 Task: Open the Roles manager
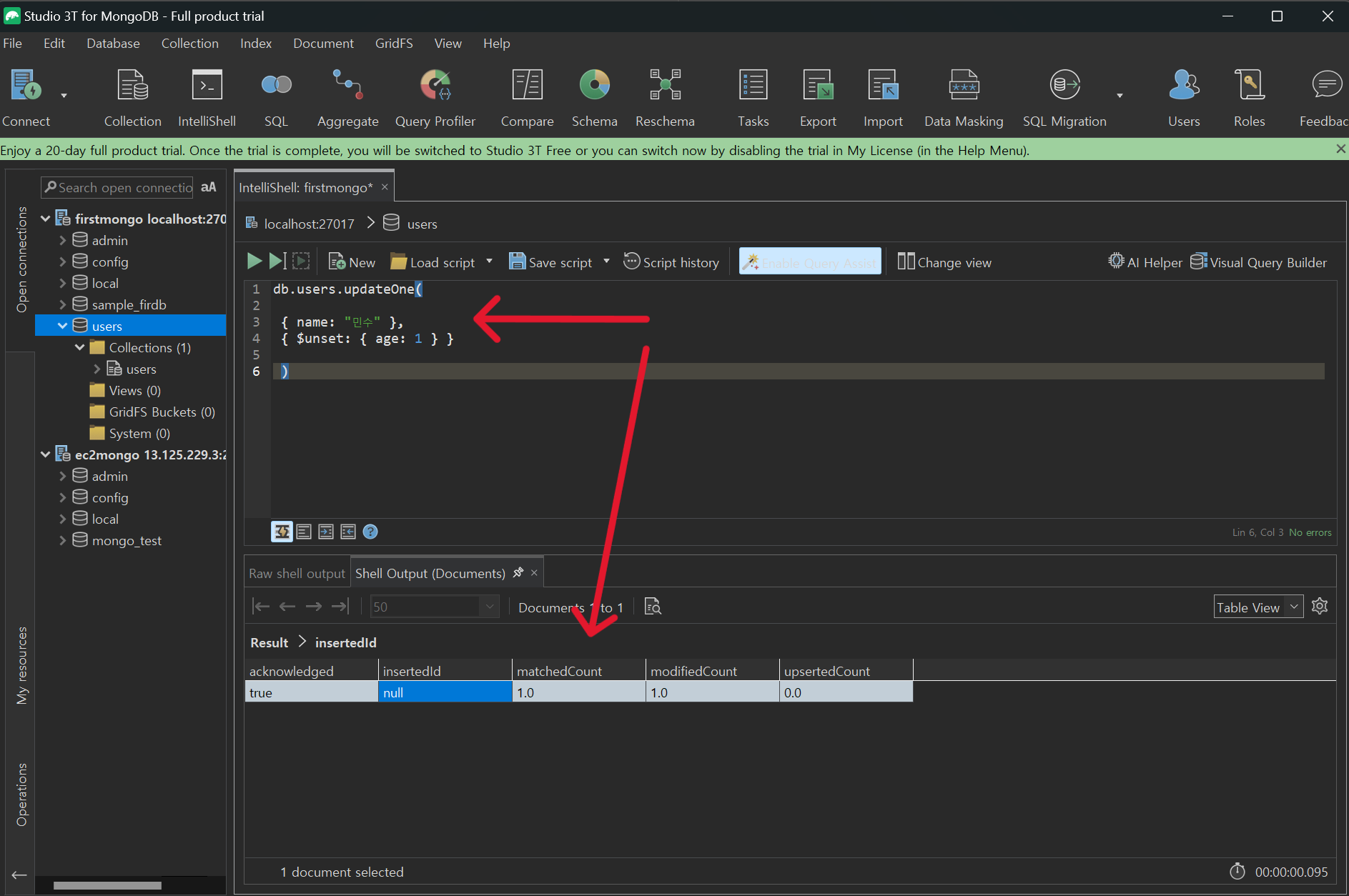[1249, 99]
